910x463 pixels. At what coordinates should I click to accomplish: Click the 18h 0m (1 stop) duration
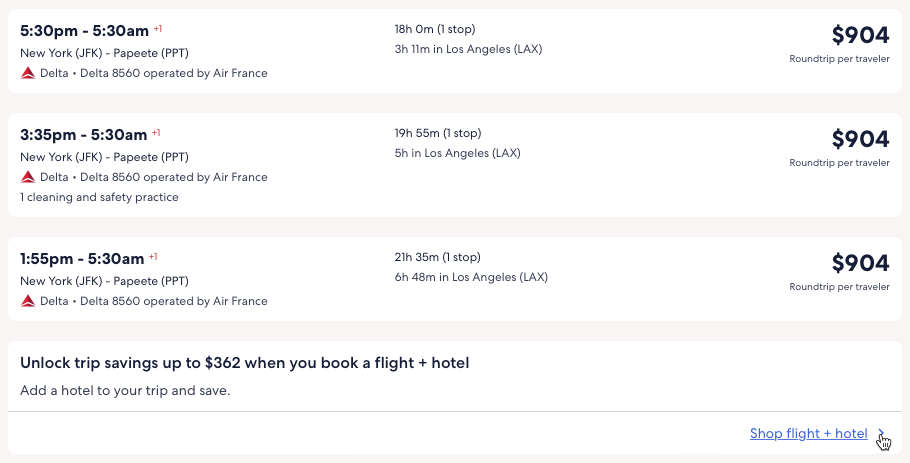tap(437, 29)
